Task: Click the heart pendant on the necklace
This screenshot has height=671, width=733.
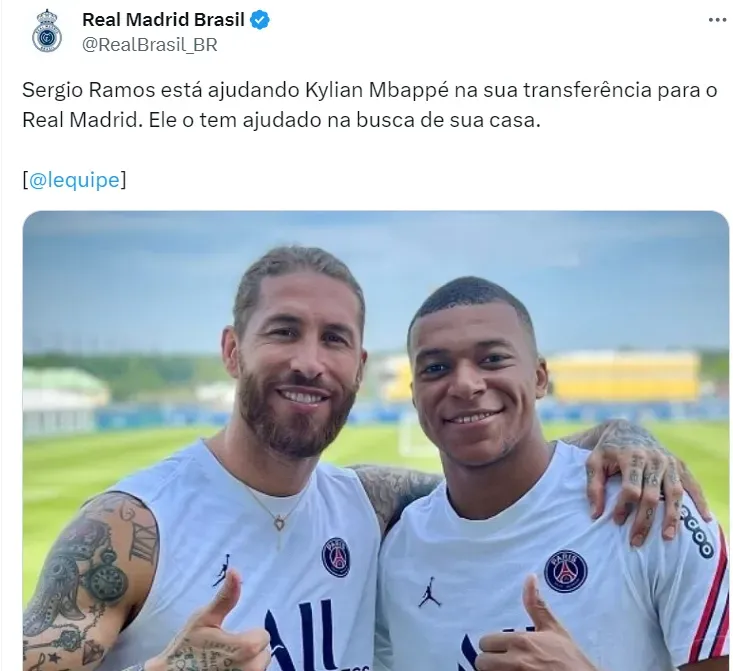Action: coord(279,522)
